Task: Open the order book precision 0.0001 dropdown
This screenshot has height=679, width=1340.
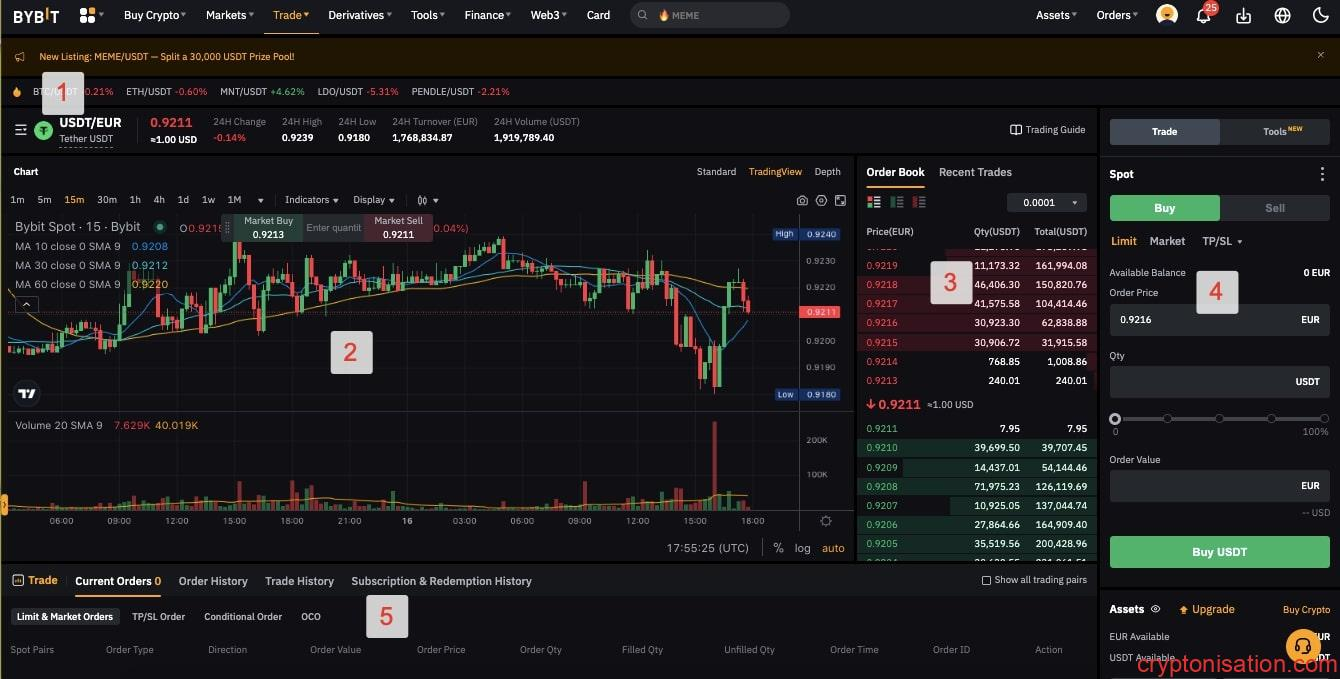Action: [x=1046, y=202]
